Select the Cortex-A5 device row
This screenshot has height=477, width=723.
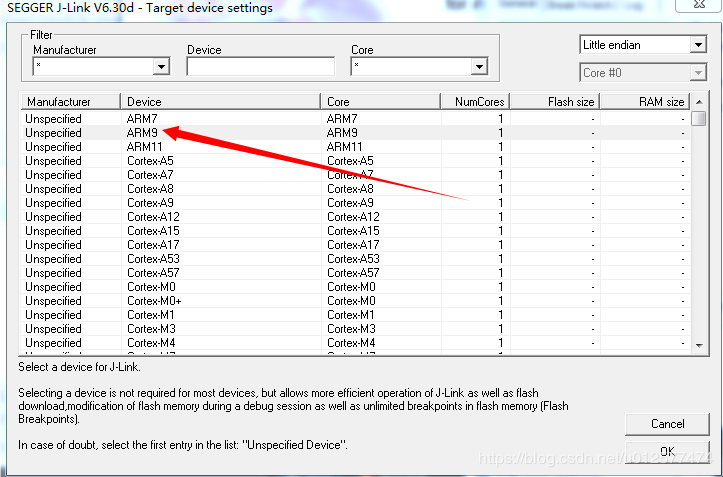(x=355, y=161)
